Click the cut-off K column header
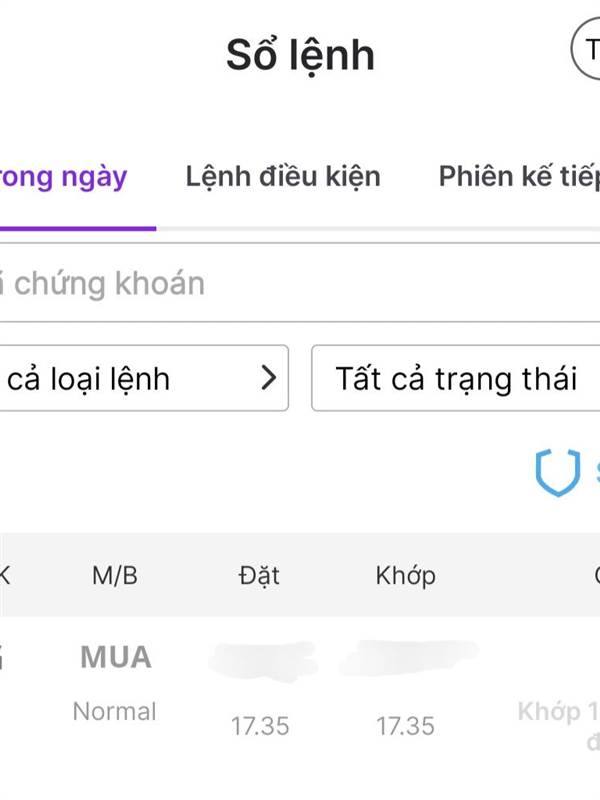Screen dimensions: 600x800 [x=6, y=575]
